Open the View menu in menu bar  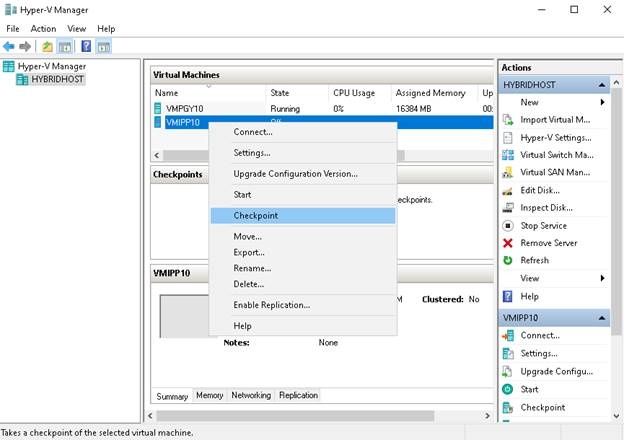click(x=76, y=29)
